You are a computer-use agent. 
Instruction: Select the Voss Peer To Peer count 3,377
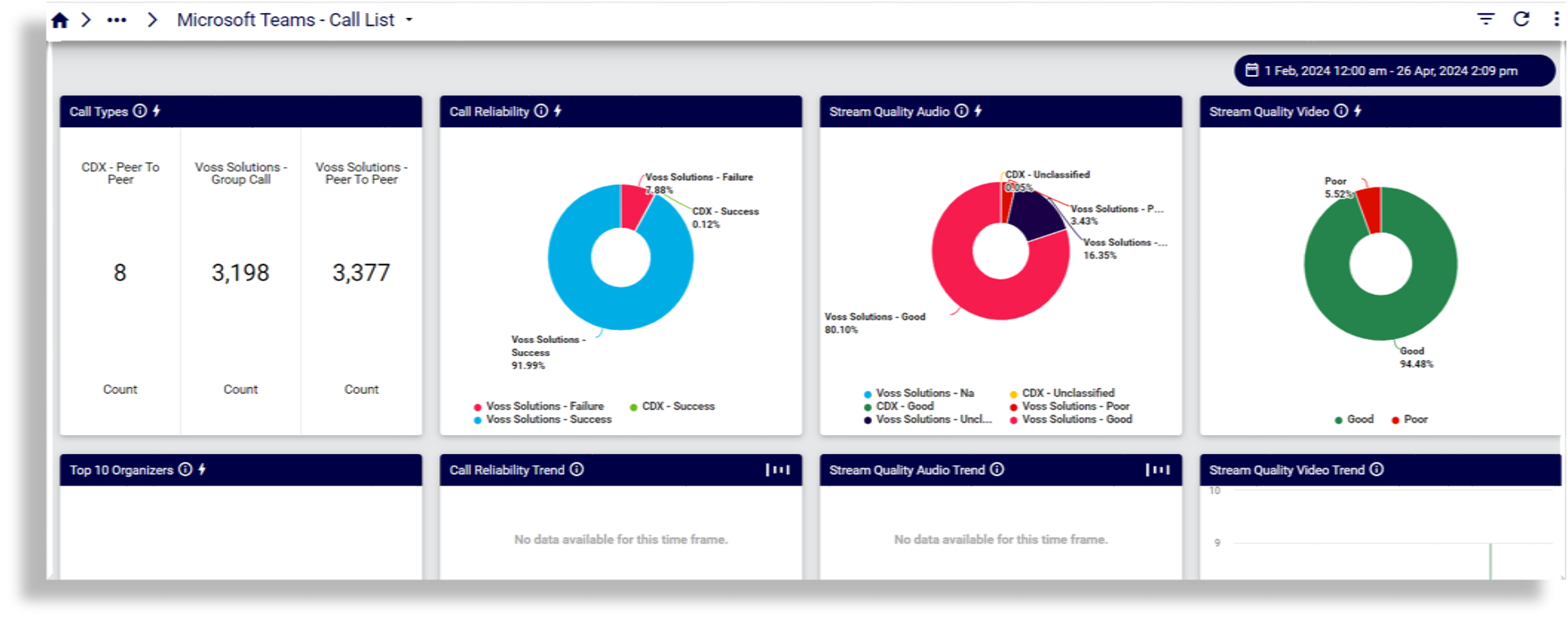(x=361, y=273)
